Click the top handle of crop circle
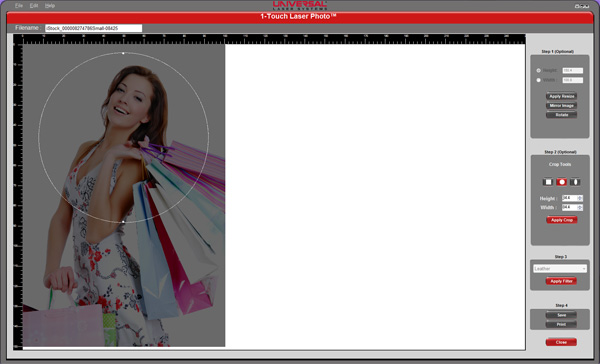600x364 pixels. [x=123, y=53]
